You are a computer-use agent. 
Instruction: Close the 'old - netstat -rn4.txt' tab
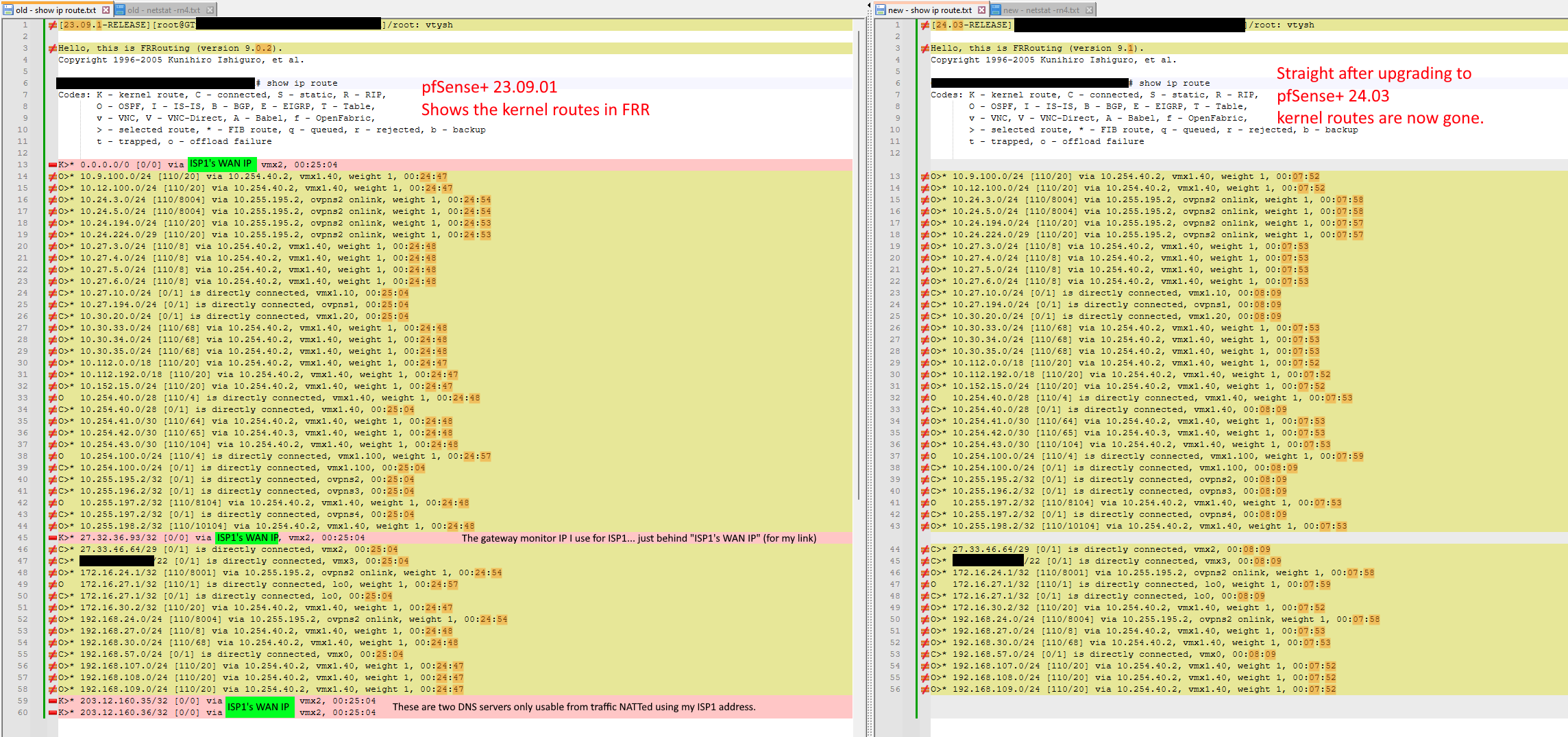[x=210, y=10]
